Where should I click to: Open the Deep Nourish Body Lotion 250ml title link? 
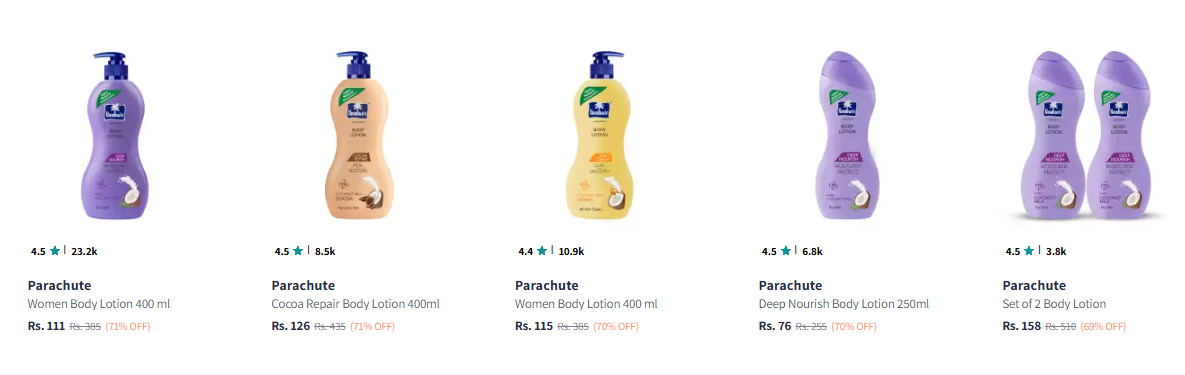click(843, 304)
